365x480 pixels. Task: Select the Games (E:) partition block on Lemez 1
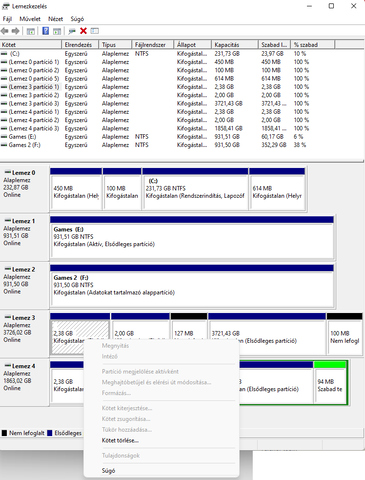(192, 237)
